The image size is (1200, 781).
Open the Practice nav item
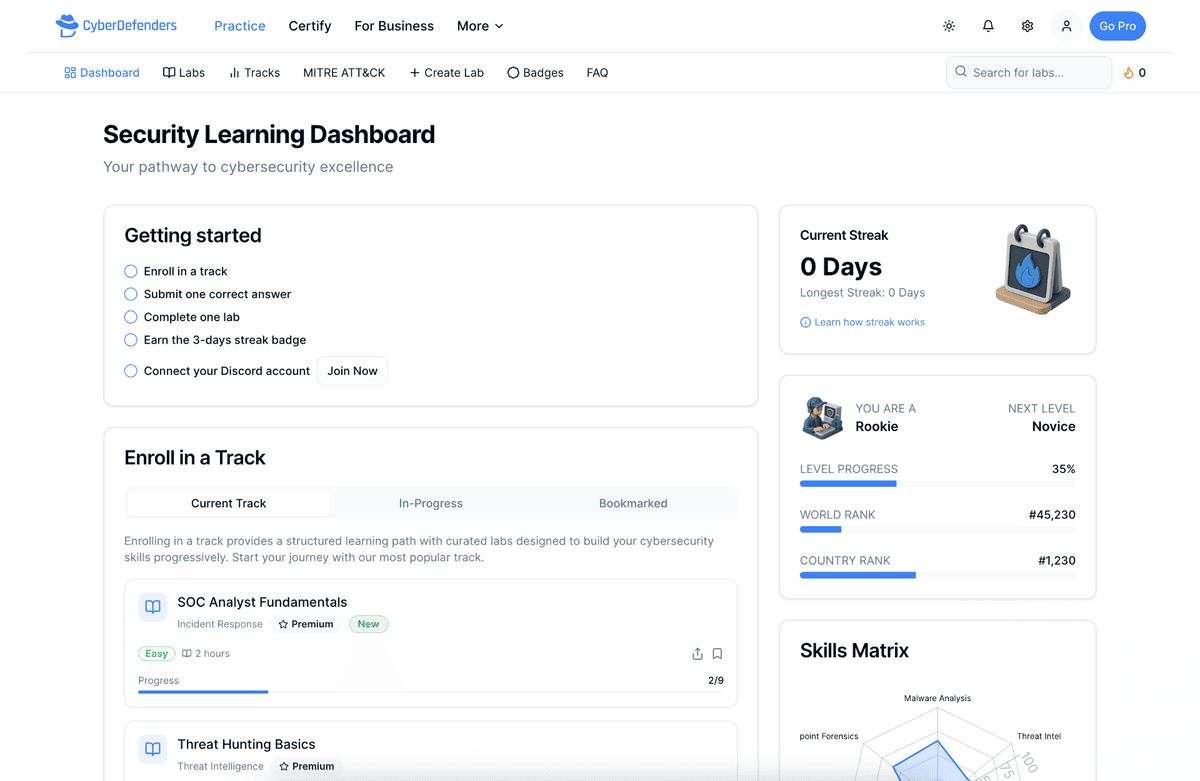(240, 26)
